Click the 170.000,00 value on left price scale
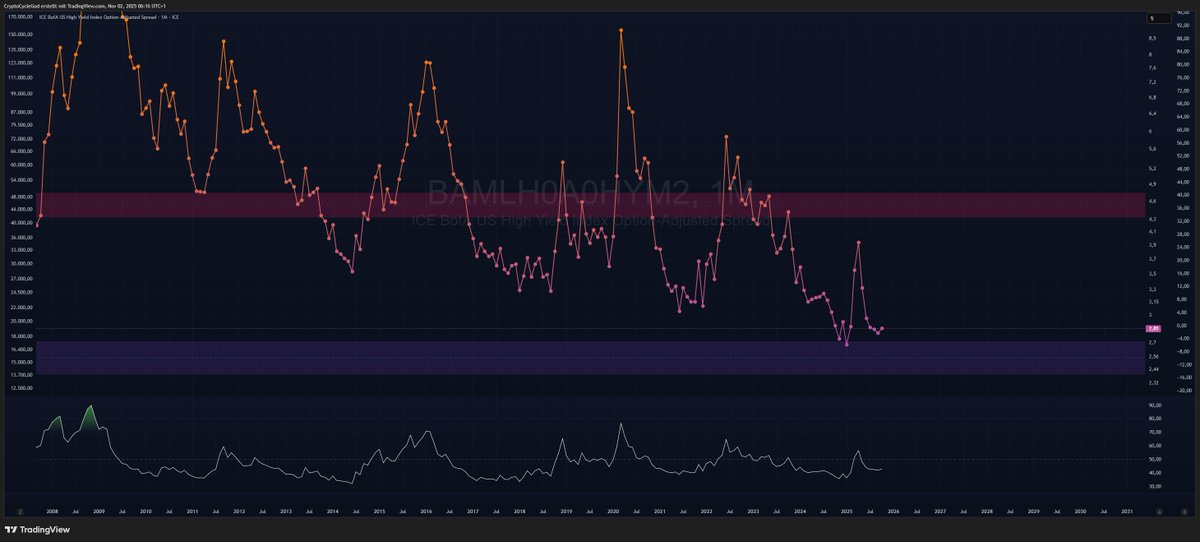This screenshot has height=542, width=1200. [x=20, y=17]
